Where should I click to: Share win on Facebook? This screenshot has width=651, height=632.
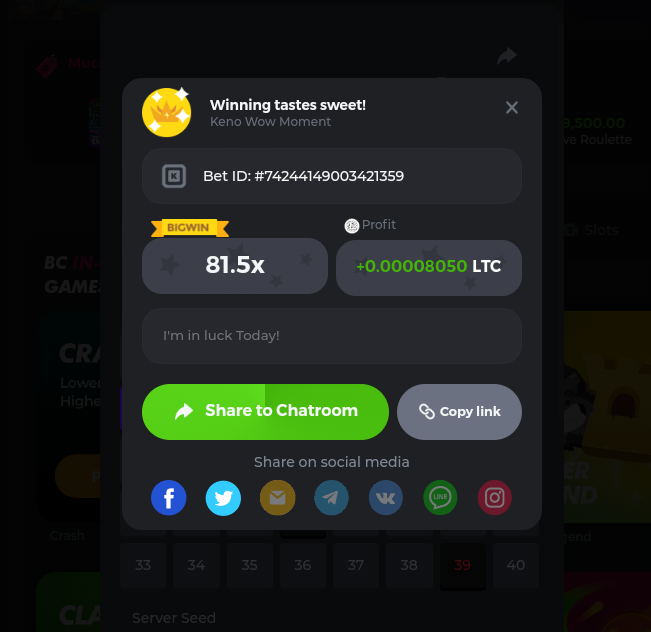click(169, 497)
